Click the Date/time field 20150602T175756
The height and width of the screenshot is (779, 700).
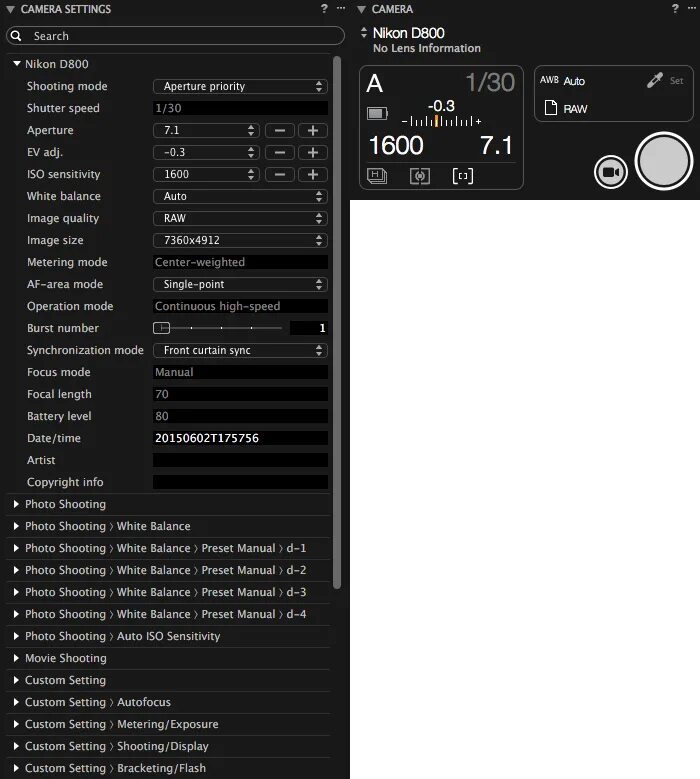point(240,438)
